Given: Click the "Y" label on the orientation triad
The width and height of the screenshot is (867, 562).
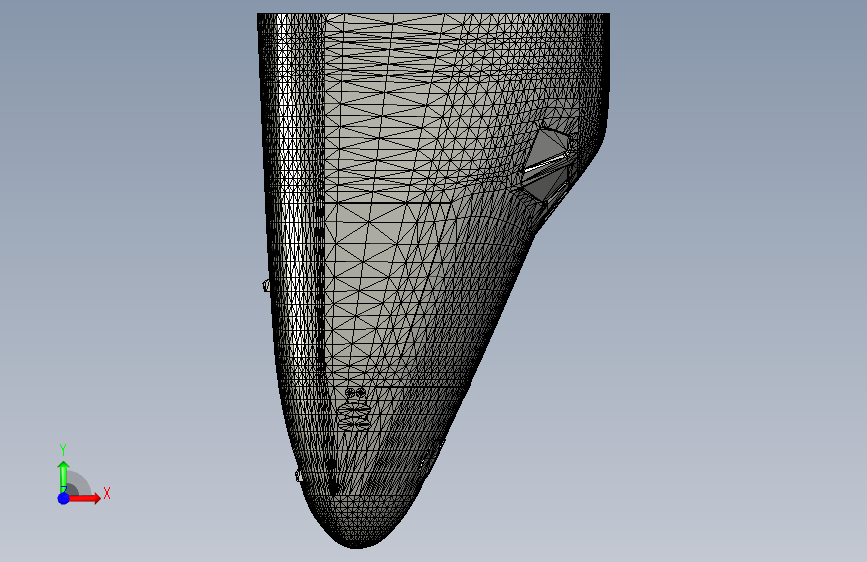Looking at the screenshot, I should tap(63, 450).
